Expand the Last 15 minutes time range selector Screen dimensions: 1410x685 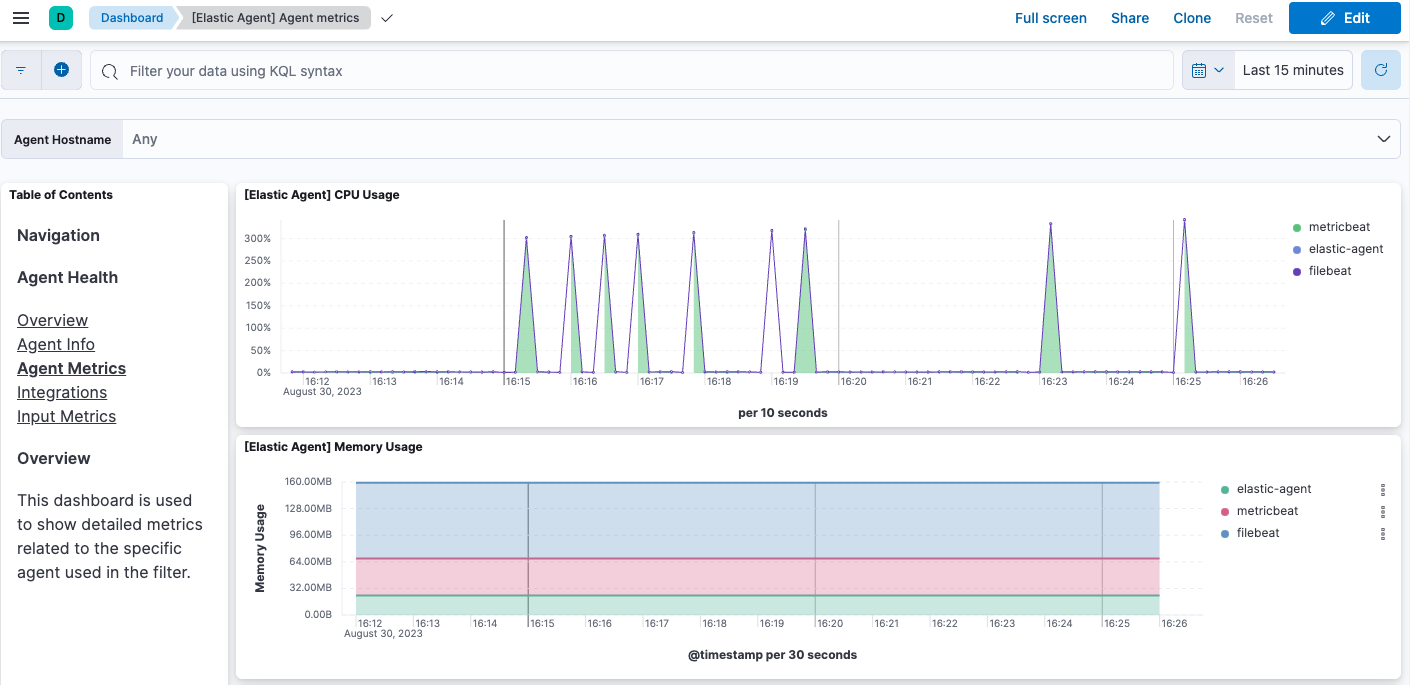coord(1293,69)
